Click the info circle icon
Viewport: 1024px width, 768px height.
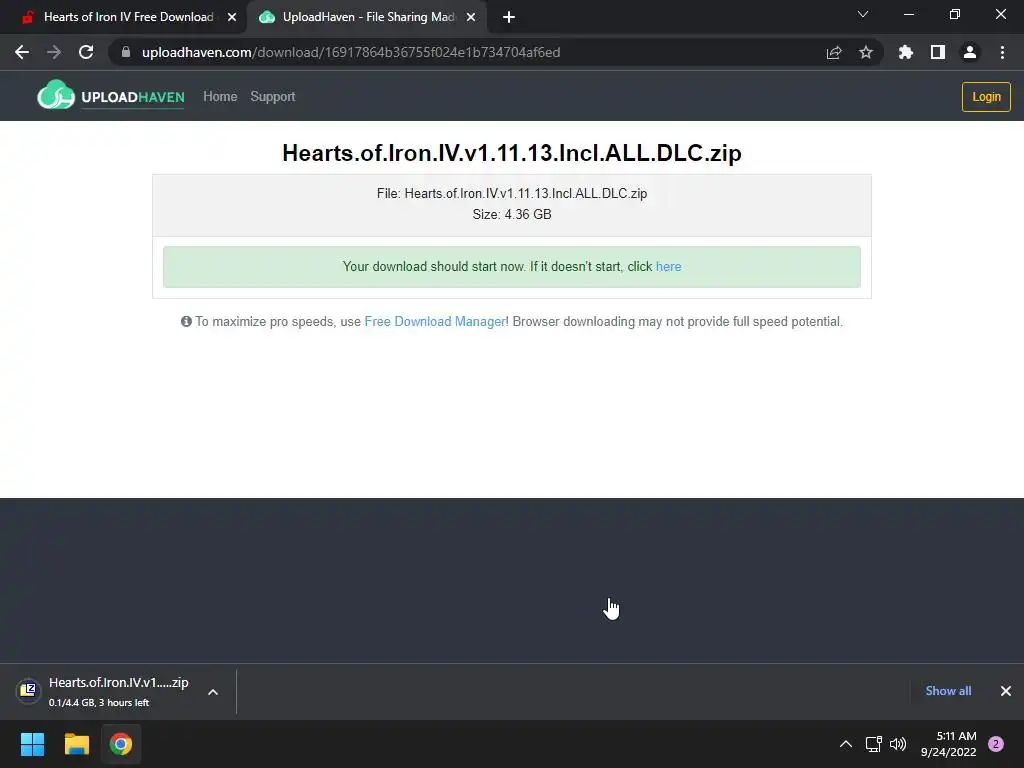(x=186, y=321)
